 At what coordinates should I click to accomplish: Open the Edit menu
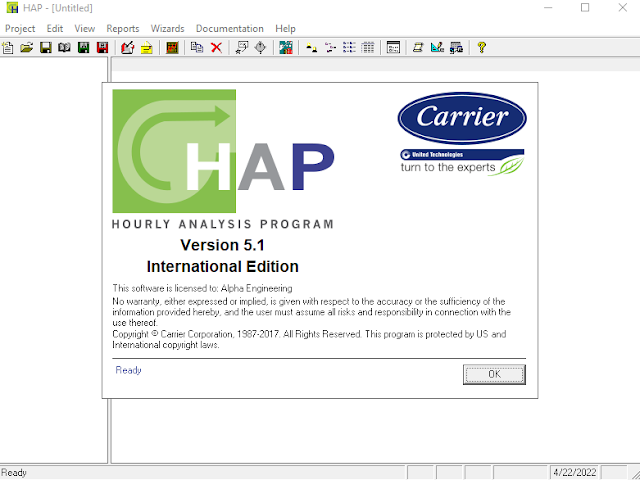(55, 29)
